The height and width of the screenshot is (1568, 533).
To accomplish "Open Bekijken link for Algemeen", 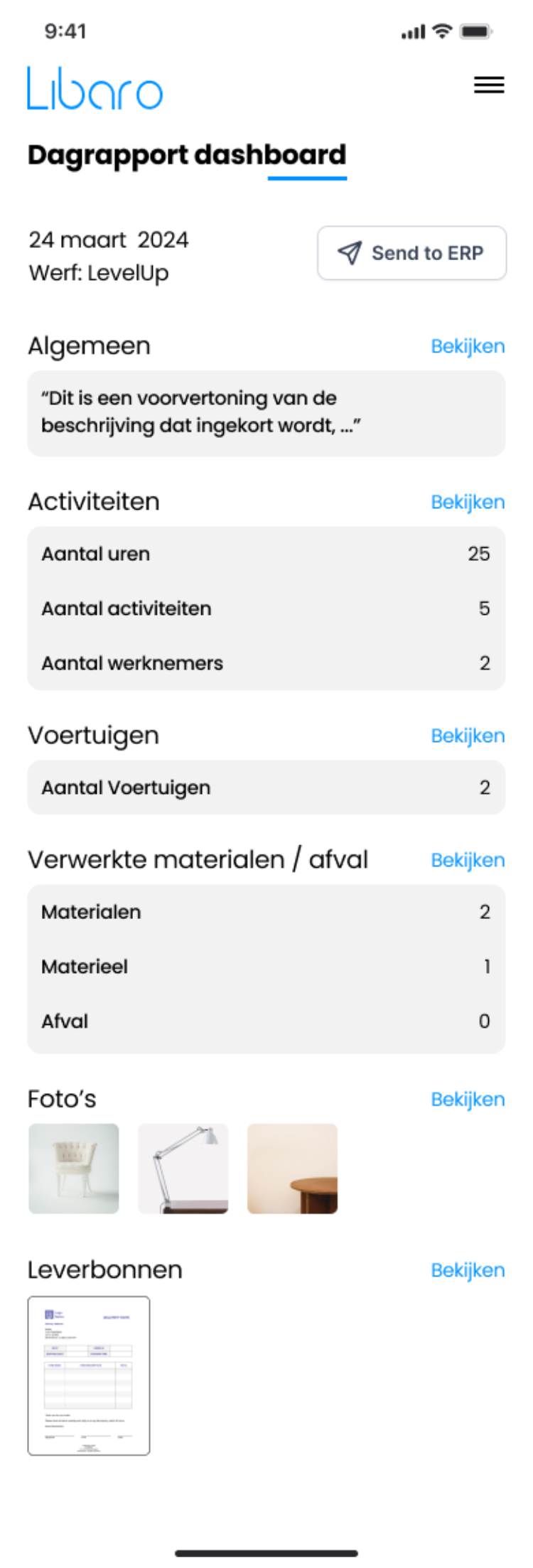I will pos(468,346).
